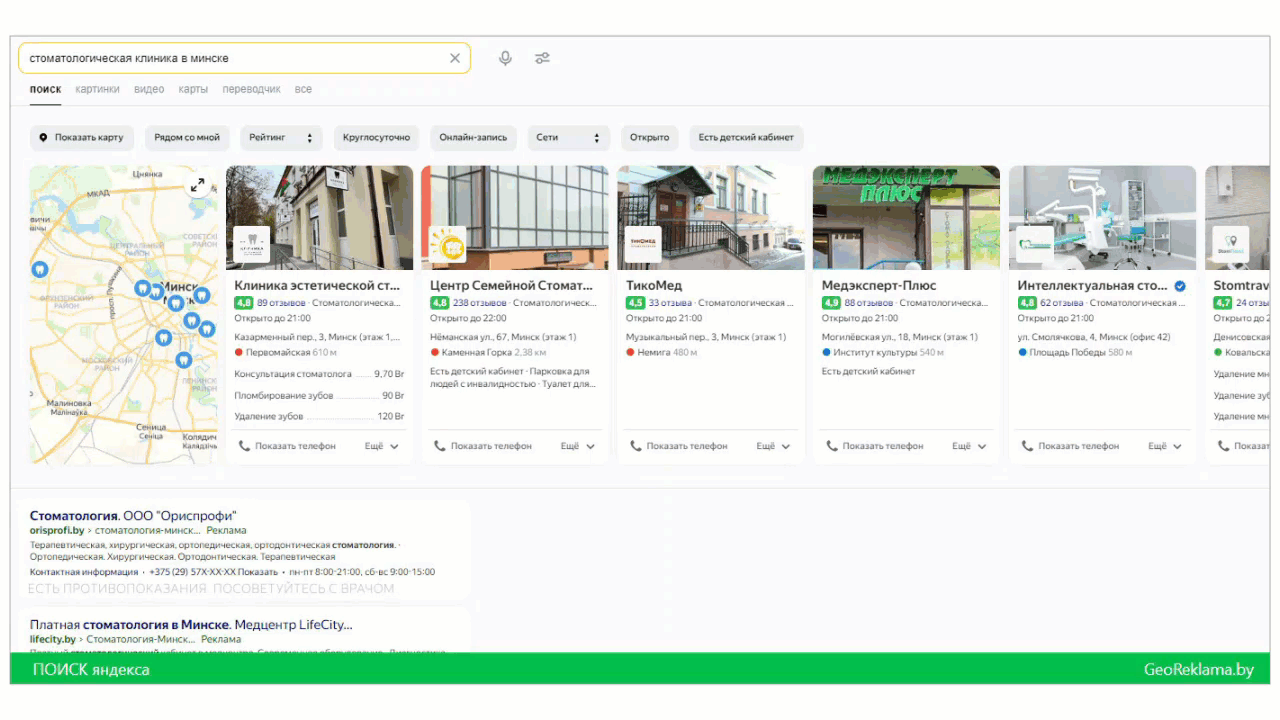Toggle the Круглосуточно filter
The width and height of the screenshot is (1280, 720).
(x=377, y=138)
